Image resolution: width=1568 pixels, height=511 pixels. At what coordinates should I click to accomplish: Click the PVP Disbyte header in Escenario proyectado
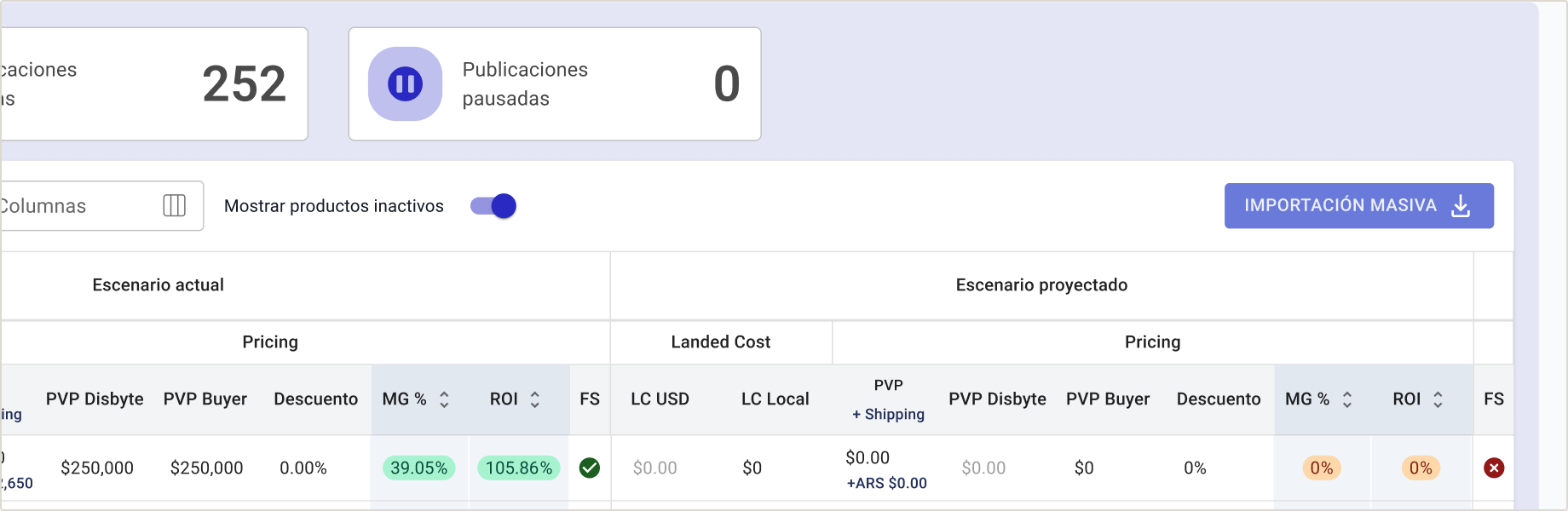point(998,399)
